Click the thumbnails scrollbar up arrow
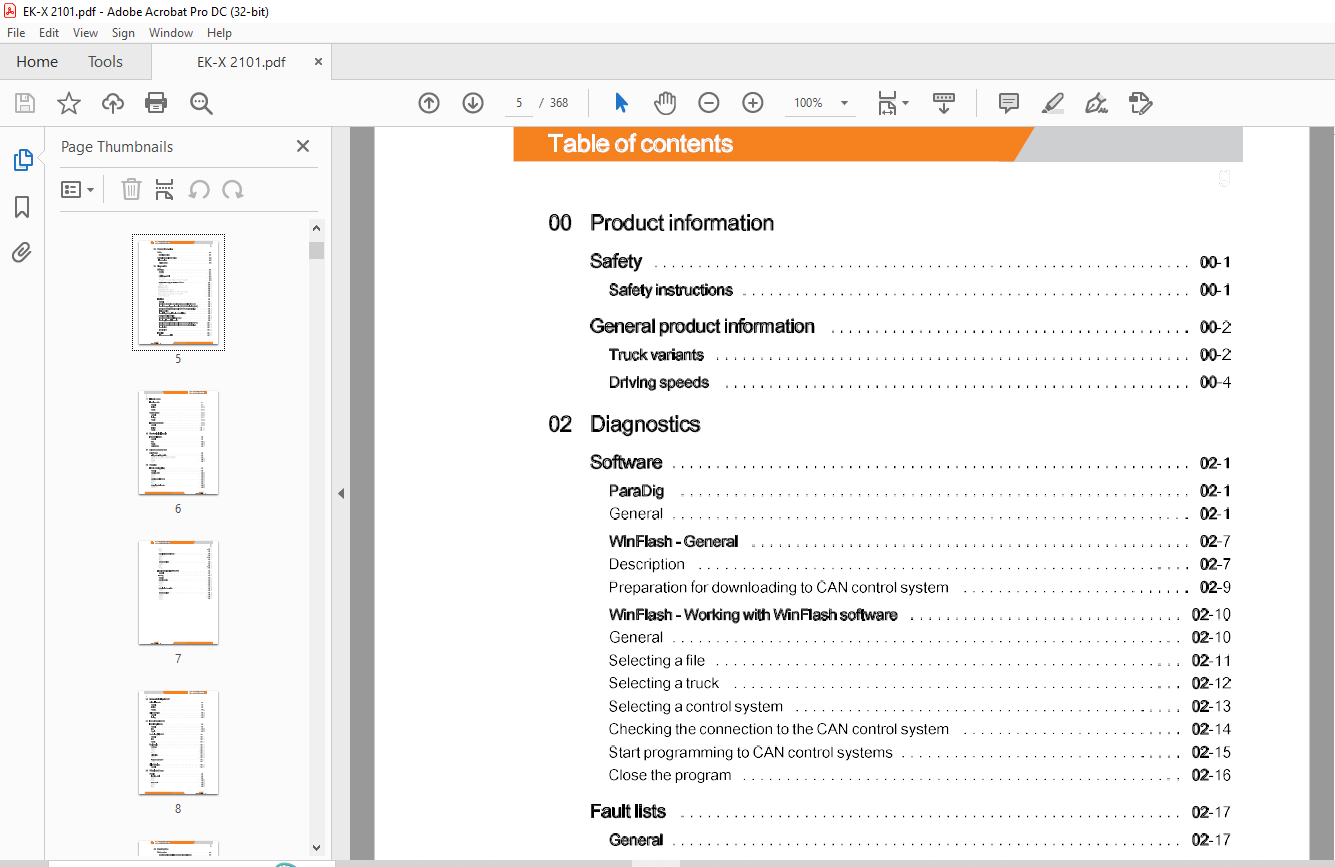This screenshot has height=867, width=1335. (316, 229)
